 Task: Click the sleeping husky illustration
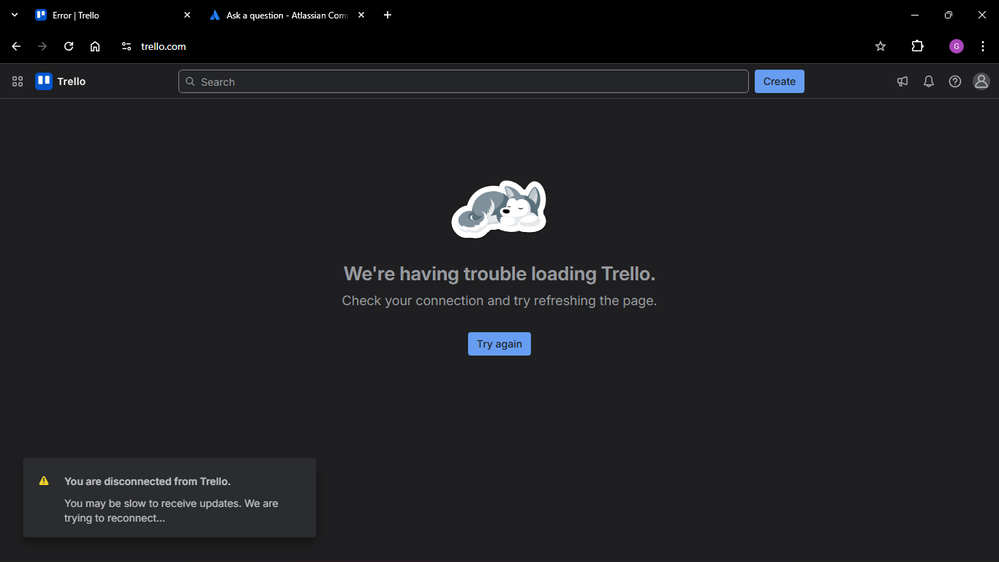tap(499, 209)
